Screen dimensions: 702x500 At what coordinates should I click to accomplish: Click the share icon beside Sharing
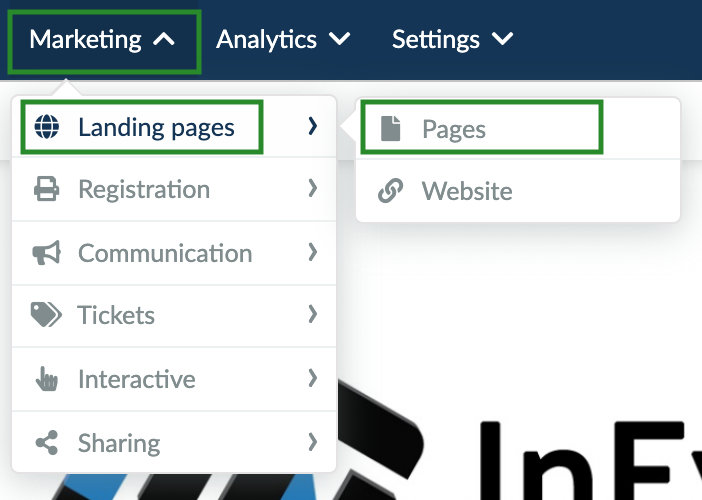(47, 443)
